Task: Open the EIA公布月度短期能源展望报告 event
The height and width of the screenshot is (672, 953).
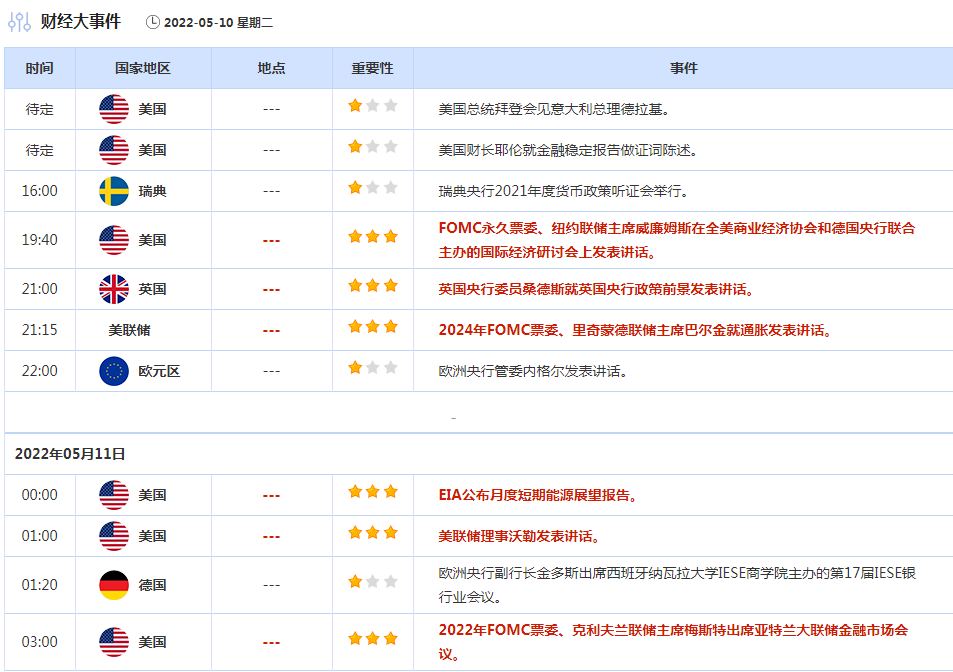Action: click(538, 495)
